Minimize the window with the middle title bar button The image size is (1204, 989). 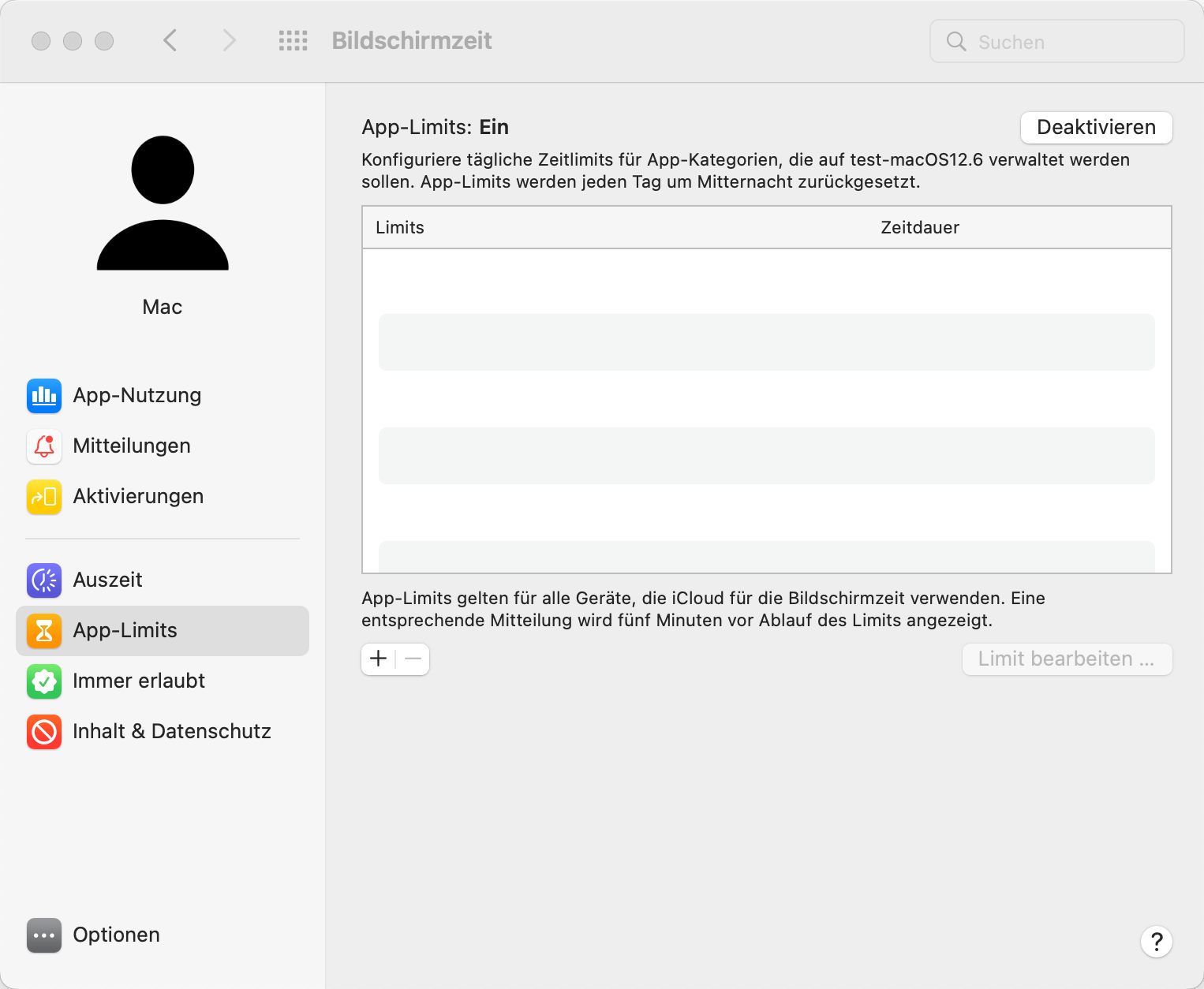(73, 41)
